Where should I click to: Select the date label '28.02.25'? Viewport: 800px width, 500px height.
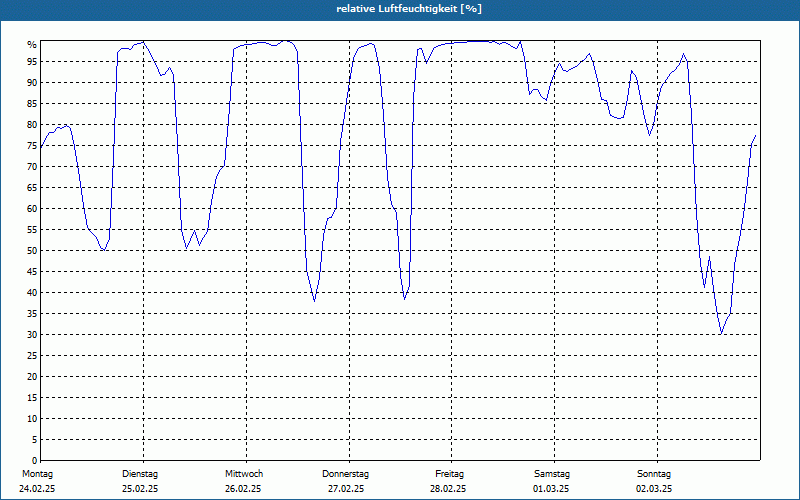point(448,489)
